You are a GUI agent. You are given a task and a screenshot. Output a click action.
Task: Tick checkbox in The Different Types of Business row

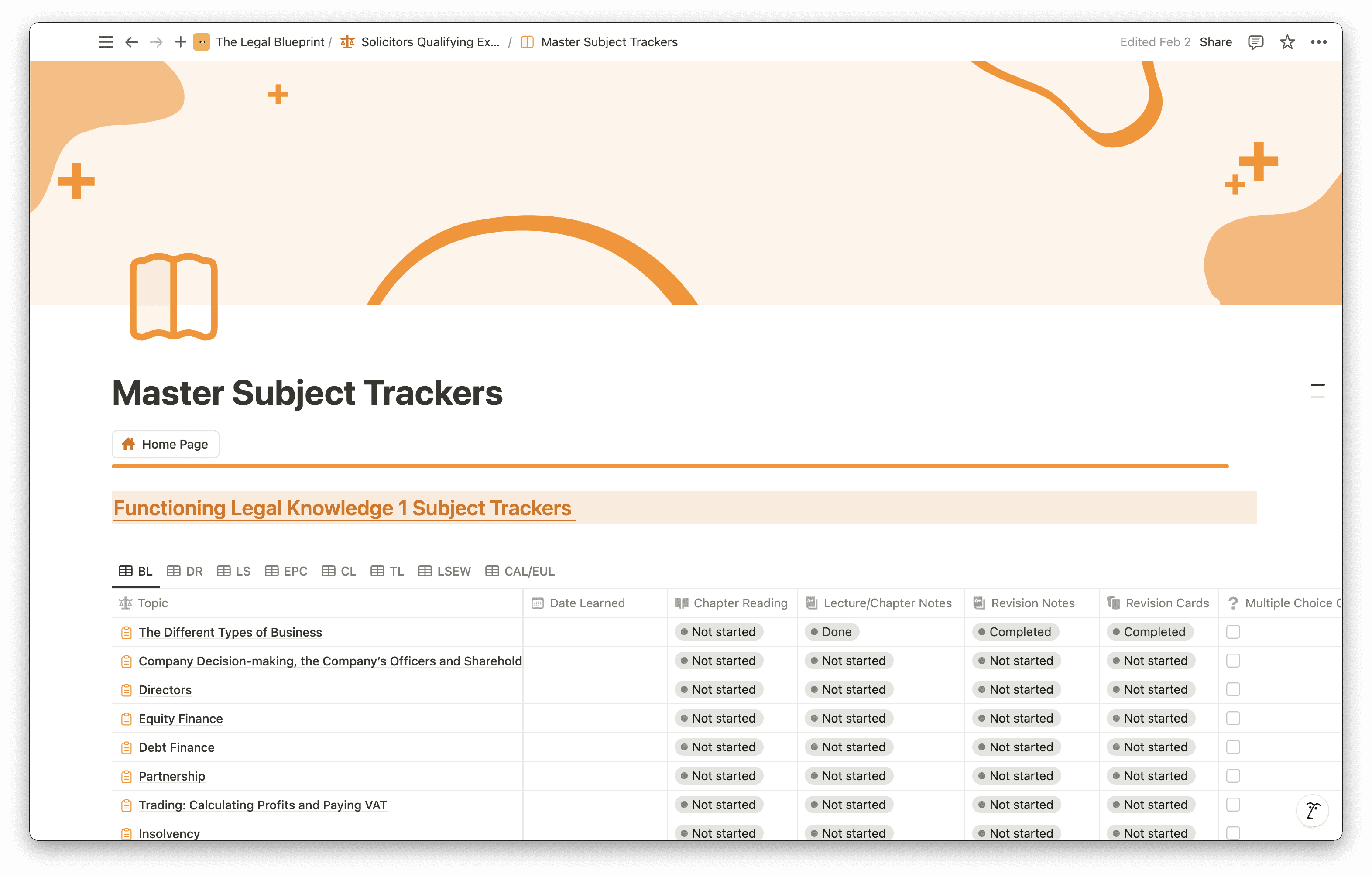(1233, 632)
